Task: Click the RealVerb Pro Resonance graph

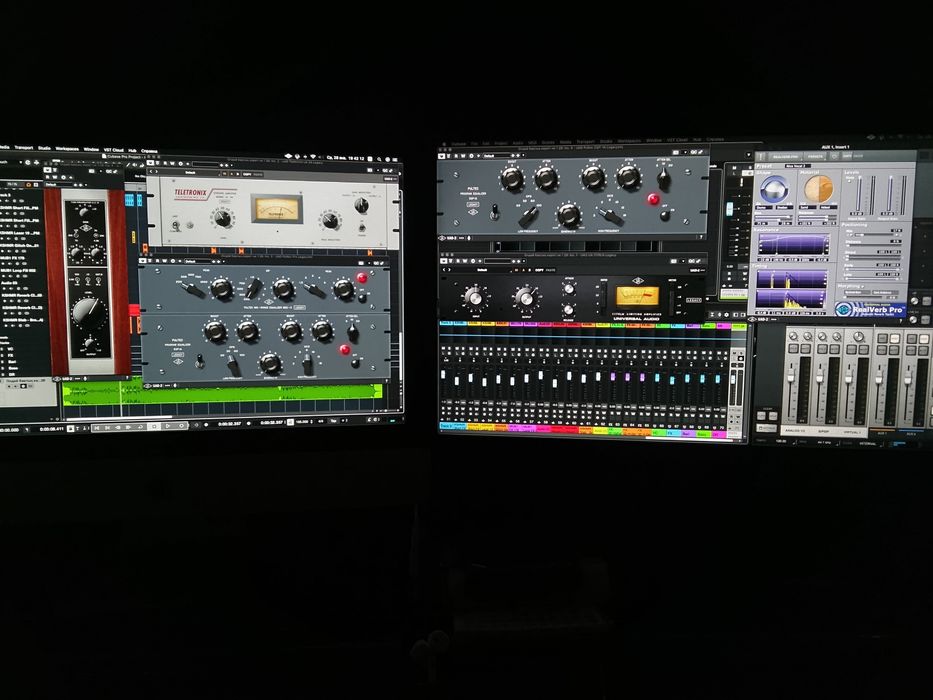Action: [793, 245]
